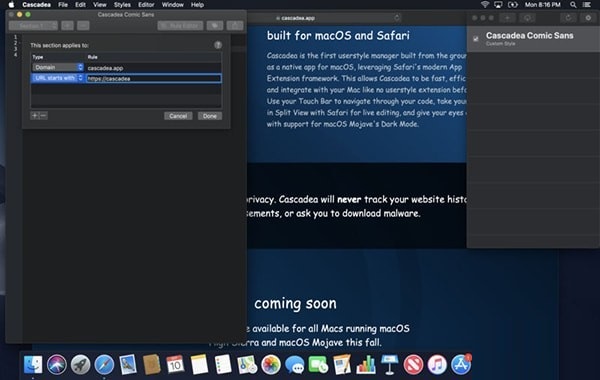This screenshot has width=600, height=380.
Task: Click the Rule Editor toolbar button
Action: click(180, 26)
